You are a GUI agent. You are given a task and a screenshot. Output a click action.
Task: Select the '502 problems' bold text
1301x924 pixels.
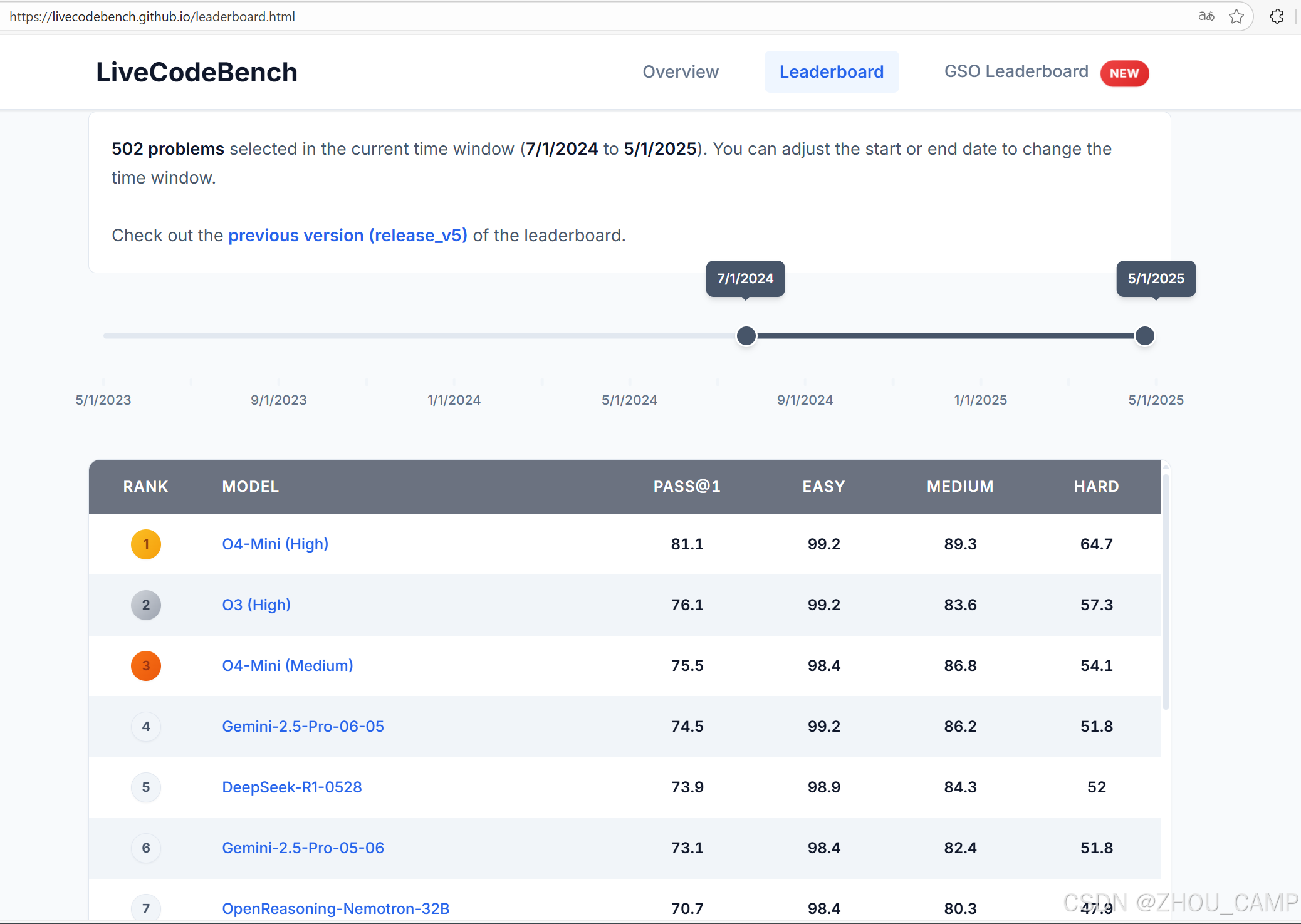pos(168,149)
